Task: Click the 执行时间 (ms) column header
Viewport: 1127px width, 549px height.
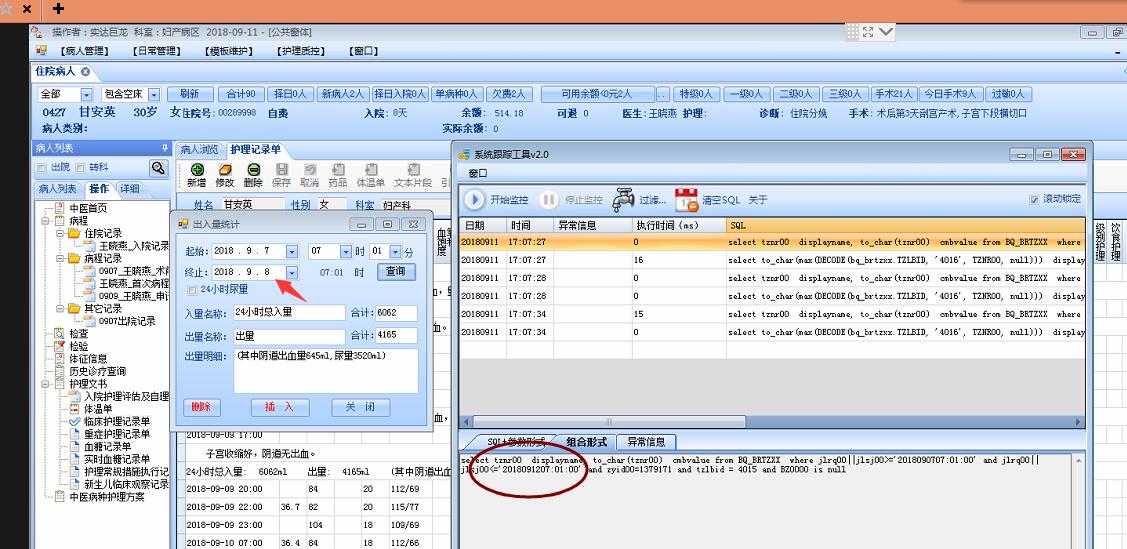Action: point(678,225)
